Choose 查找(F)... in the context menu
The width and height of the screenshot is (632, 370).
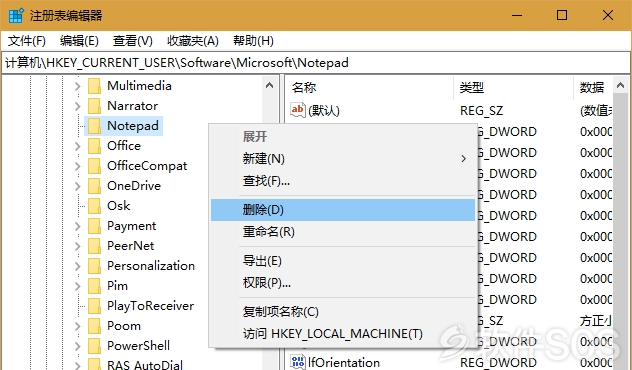pyautogui.click(x=343, y=181)
